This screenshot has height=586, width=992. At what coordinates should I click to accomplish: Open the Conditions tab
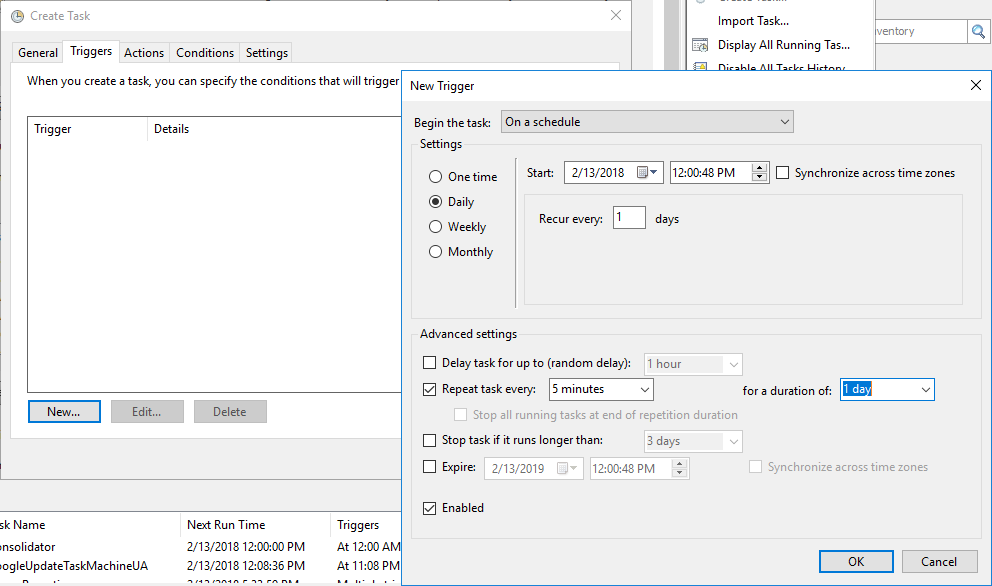pos(205,53)
